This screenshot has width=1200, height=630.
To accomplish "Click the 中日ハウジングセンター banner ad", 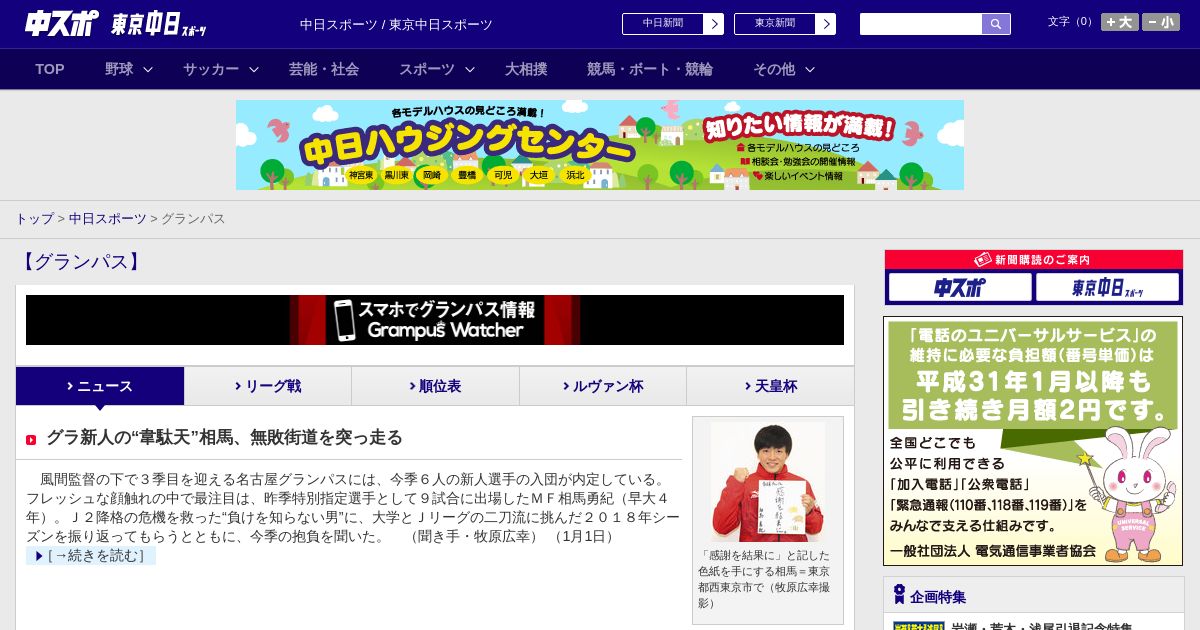I will pos(600,145).
